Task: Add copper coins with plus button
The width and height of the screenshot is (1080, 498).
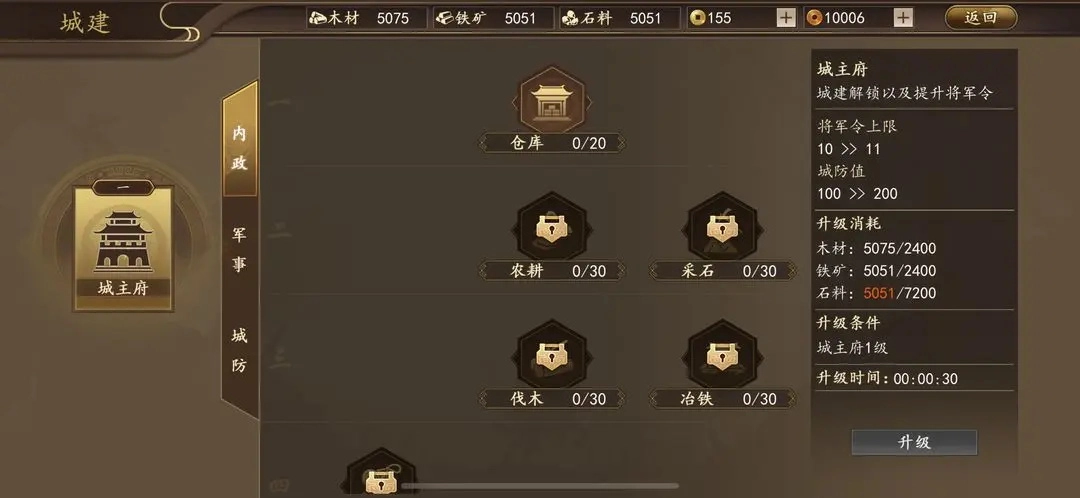Action: tap(904, 19)
